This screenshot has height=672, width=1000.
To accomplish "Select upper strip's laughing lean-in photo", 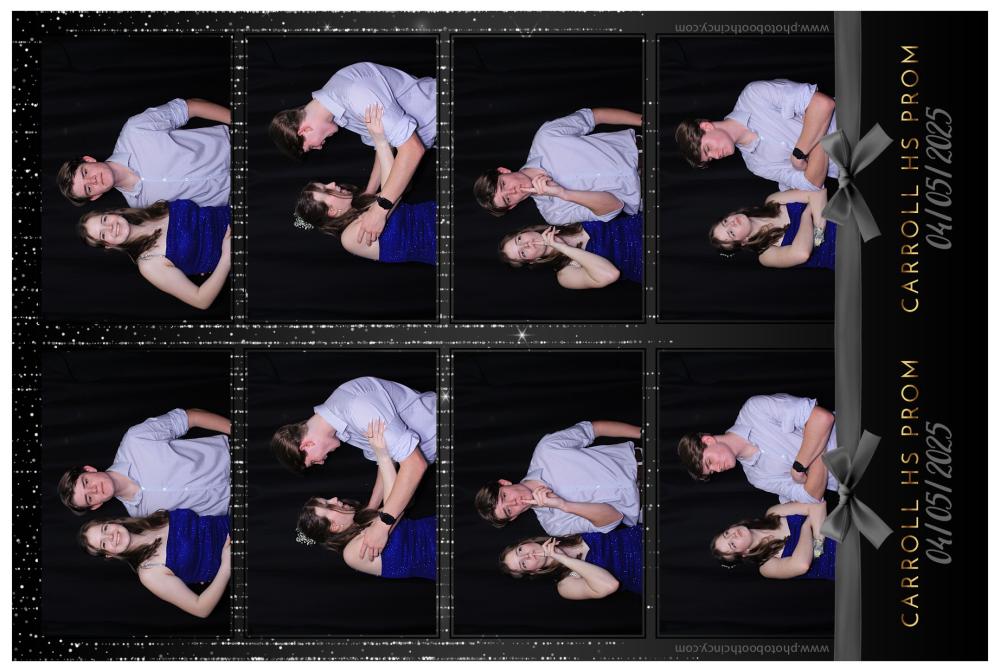I will 342,179.
